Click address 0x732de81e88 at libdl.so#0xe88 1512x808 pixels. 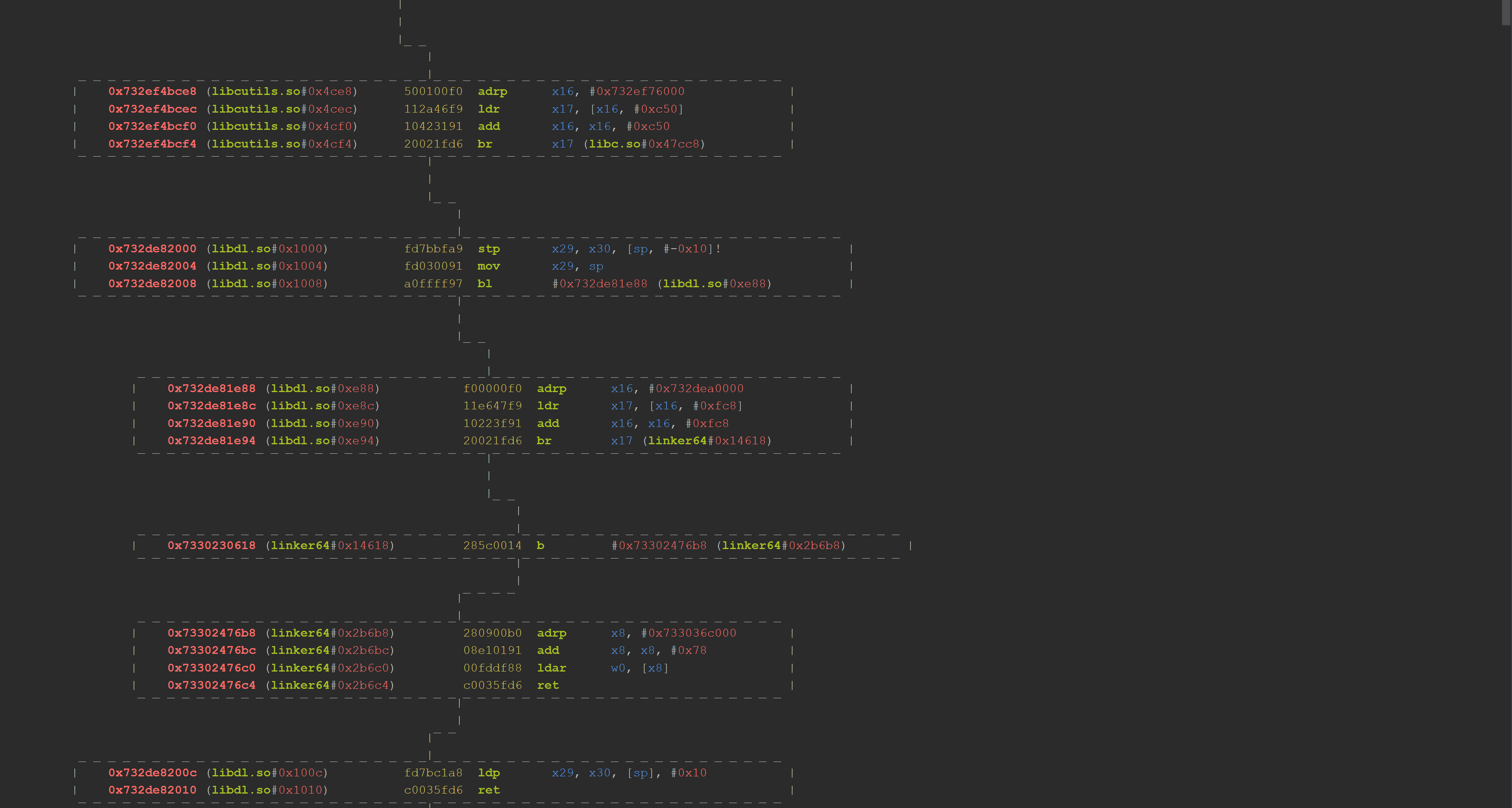pos(211,389)
